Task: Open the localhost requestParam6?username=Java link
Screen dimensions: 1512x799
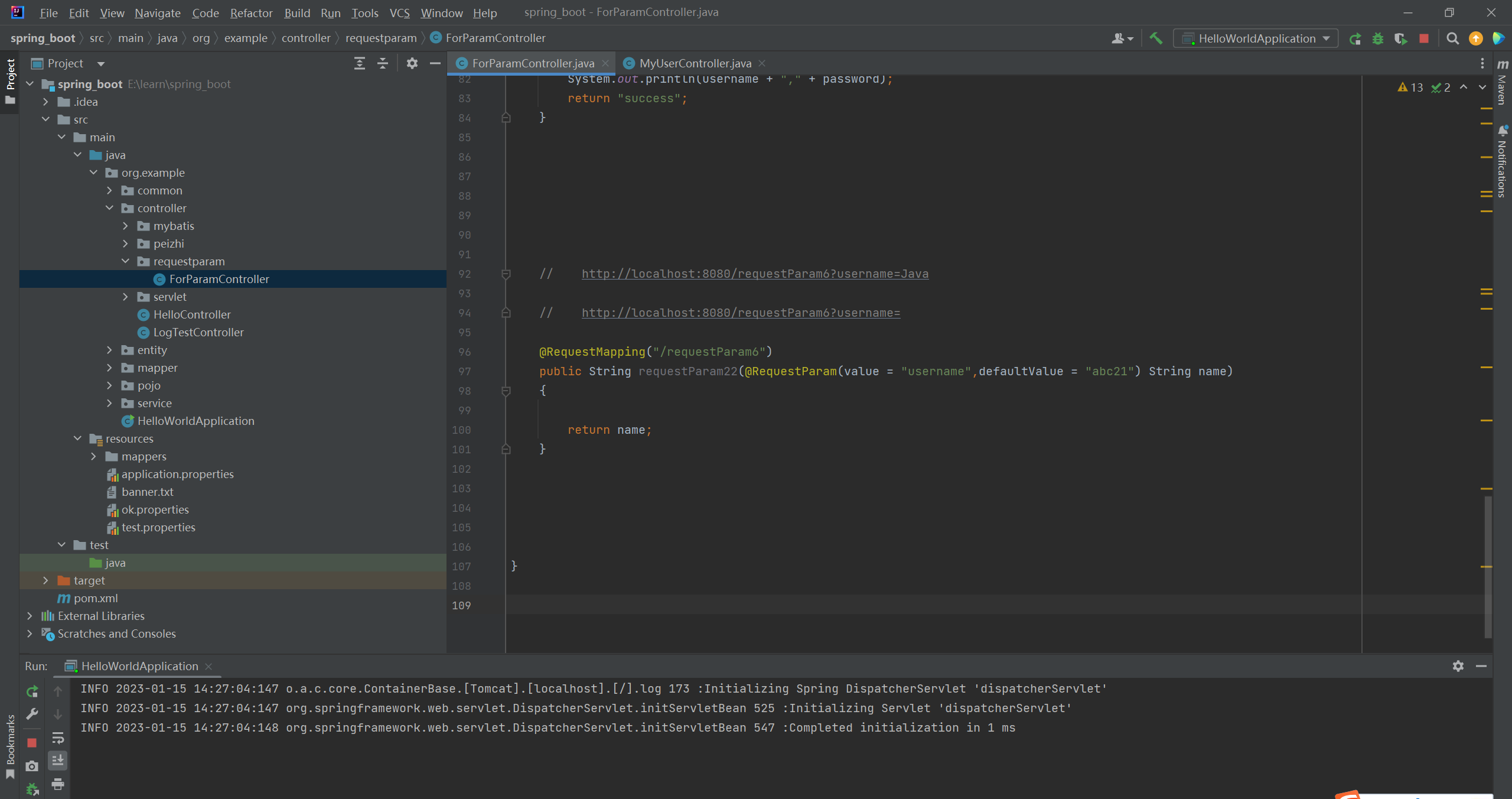Action: pos(754,274)
